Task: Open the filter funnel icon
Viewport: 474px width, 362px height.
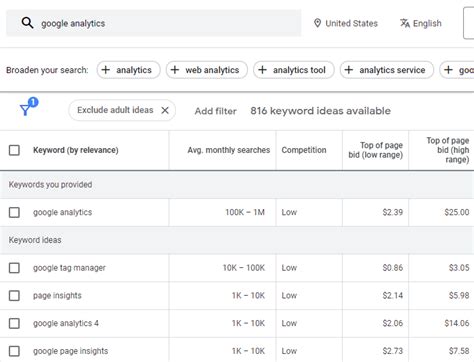Action: [x=25, y=109]
